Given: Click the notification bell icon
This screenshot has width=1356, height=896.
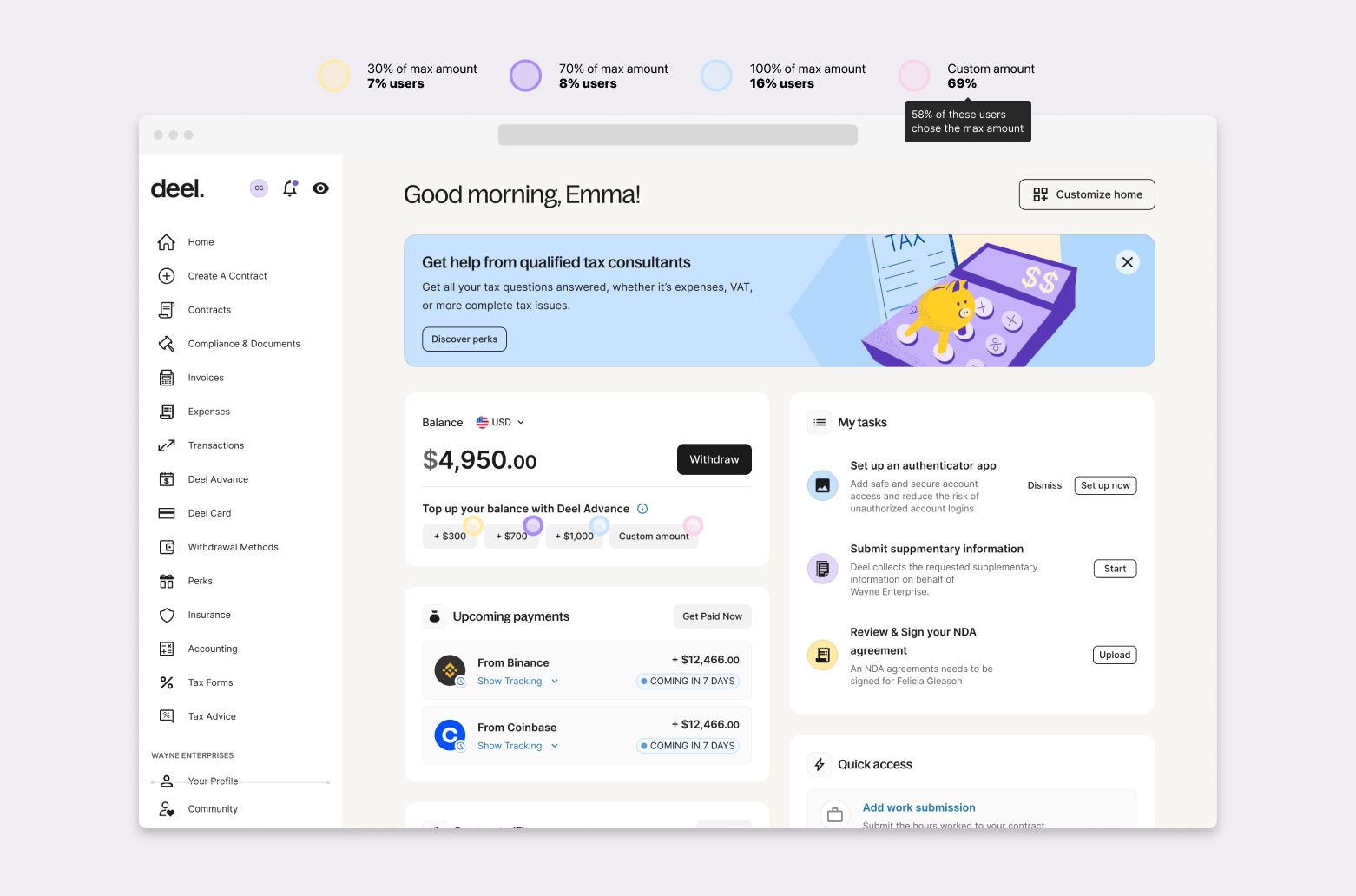Looking at the screenshot, I should 290,188.
